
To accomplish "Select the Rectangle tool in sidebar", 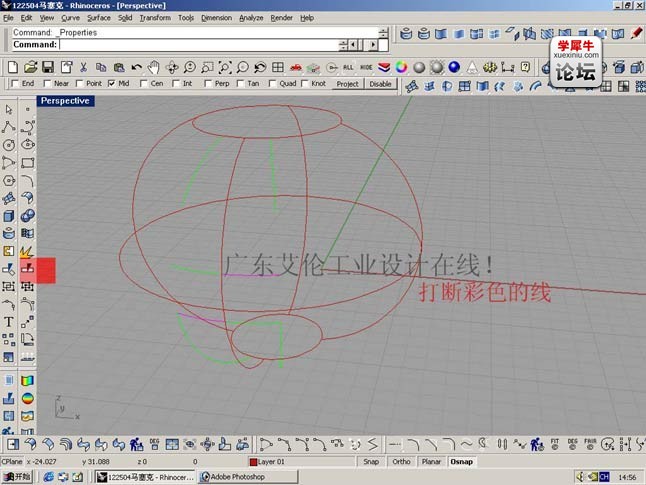I will pyautogui.click(x=28, y=162).
